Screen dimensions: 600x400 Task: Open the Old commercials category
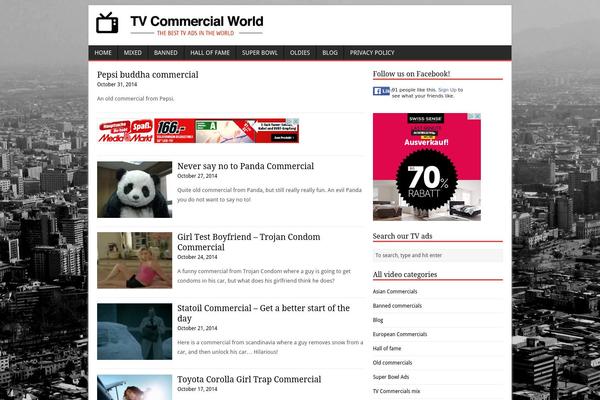[x=392, y=362]
